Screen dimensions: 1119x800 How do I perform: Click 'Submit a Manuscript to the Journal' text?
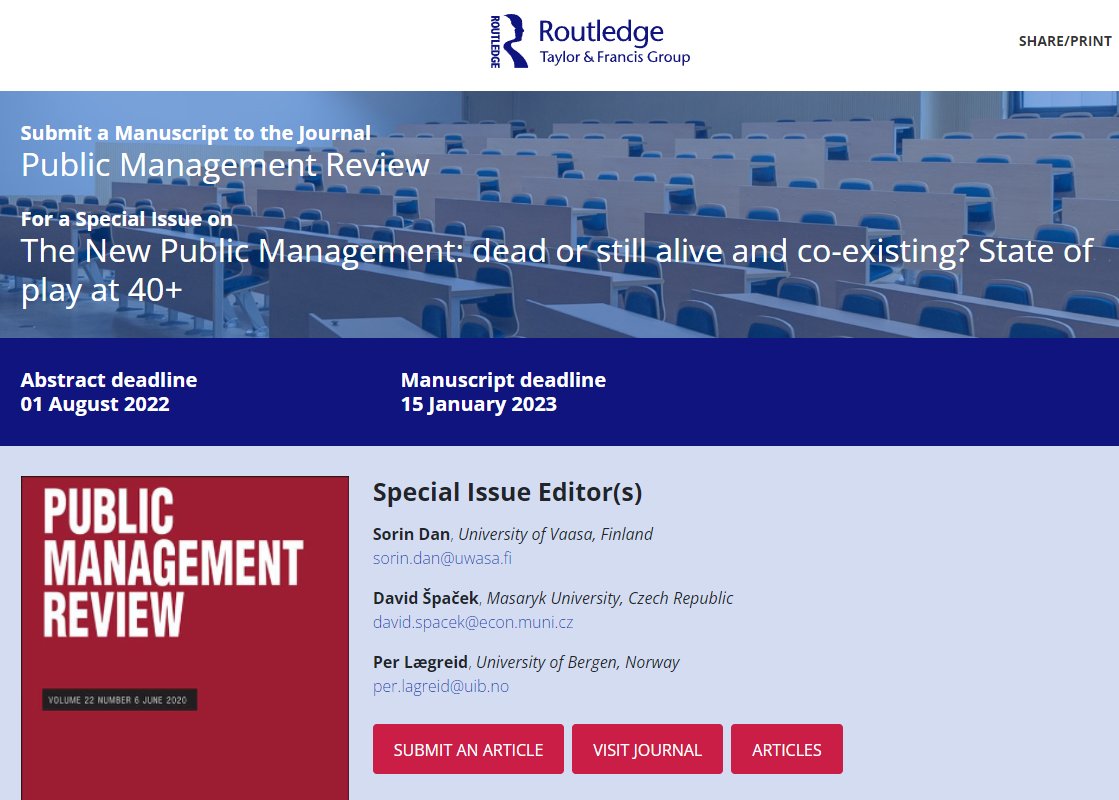[x=196, y=133]
